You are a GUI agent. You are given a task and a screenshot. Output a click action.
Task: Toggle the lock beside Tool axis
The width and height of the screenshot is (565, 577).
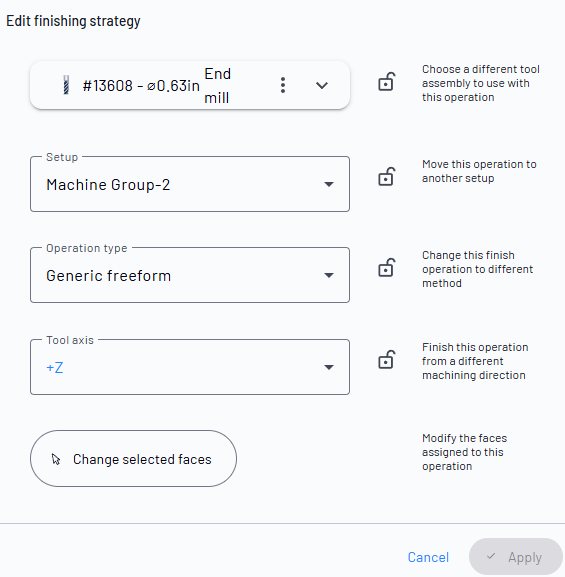(386, 360)
